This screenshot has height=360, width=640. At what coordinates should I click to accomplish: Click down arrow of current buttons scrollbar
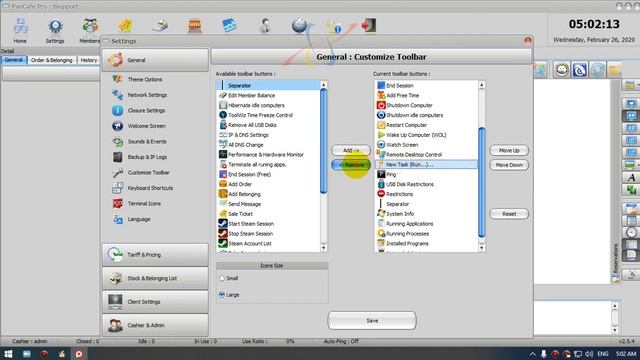click(482, 248)
